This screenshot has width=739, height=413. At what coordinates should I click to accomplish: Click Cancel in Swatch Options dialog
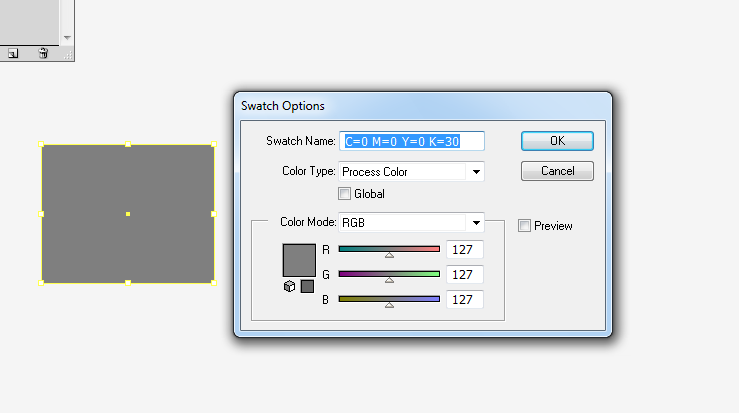557,171
